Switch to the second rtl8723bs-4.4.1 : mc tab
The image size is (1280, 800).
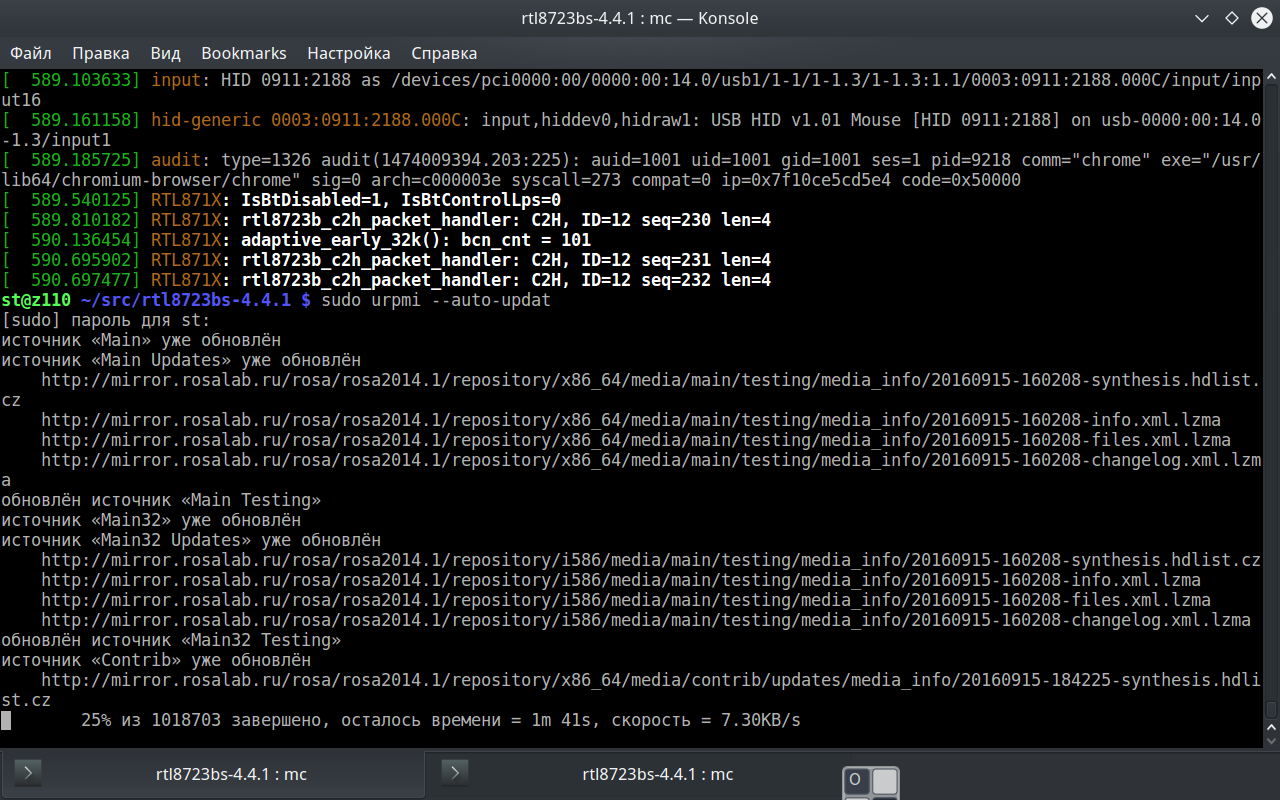(640, 774)
